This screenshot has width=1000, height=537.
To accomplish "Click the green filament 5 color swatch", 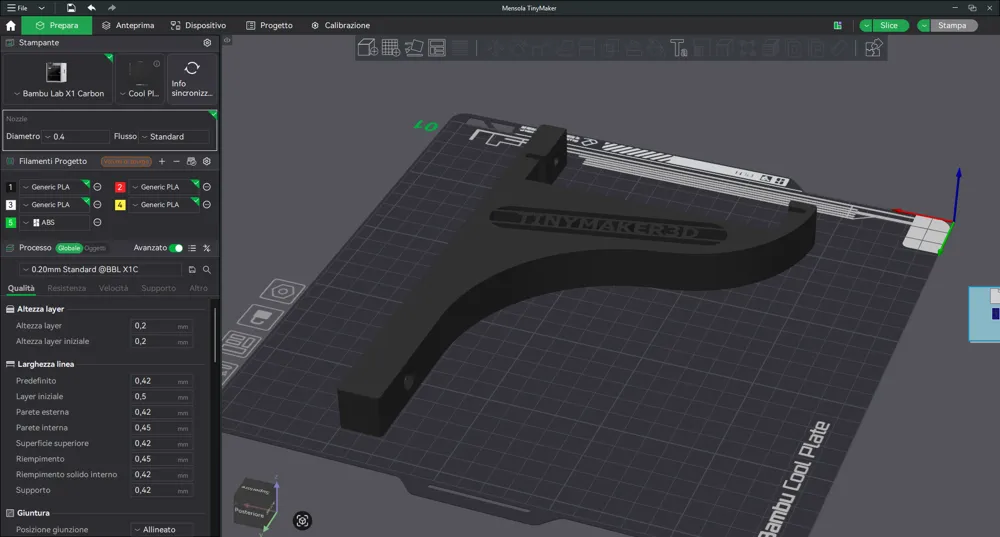I will point(11,223).
